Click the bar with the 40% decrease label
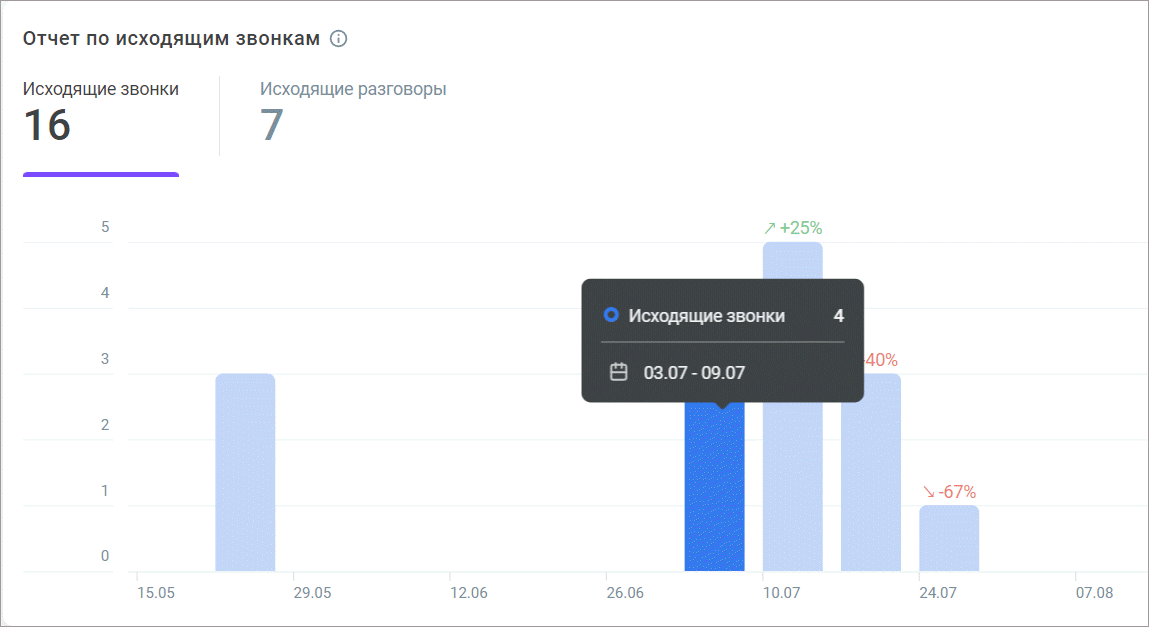Screen dimensions: 1149x627 pyautogui.click(x=871, y=472)
